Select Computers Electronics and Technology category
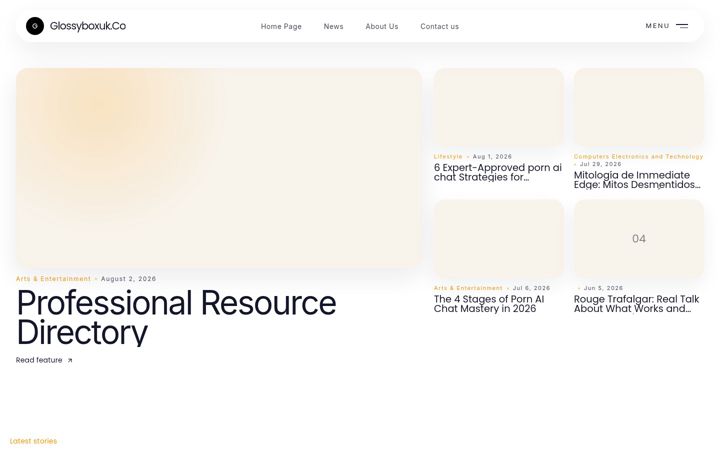 [x=638, y=157]
